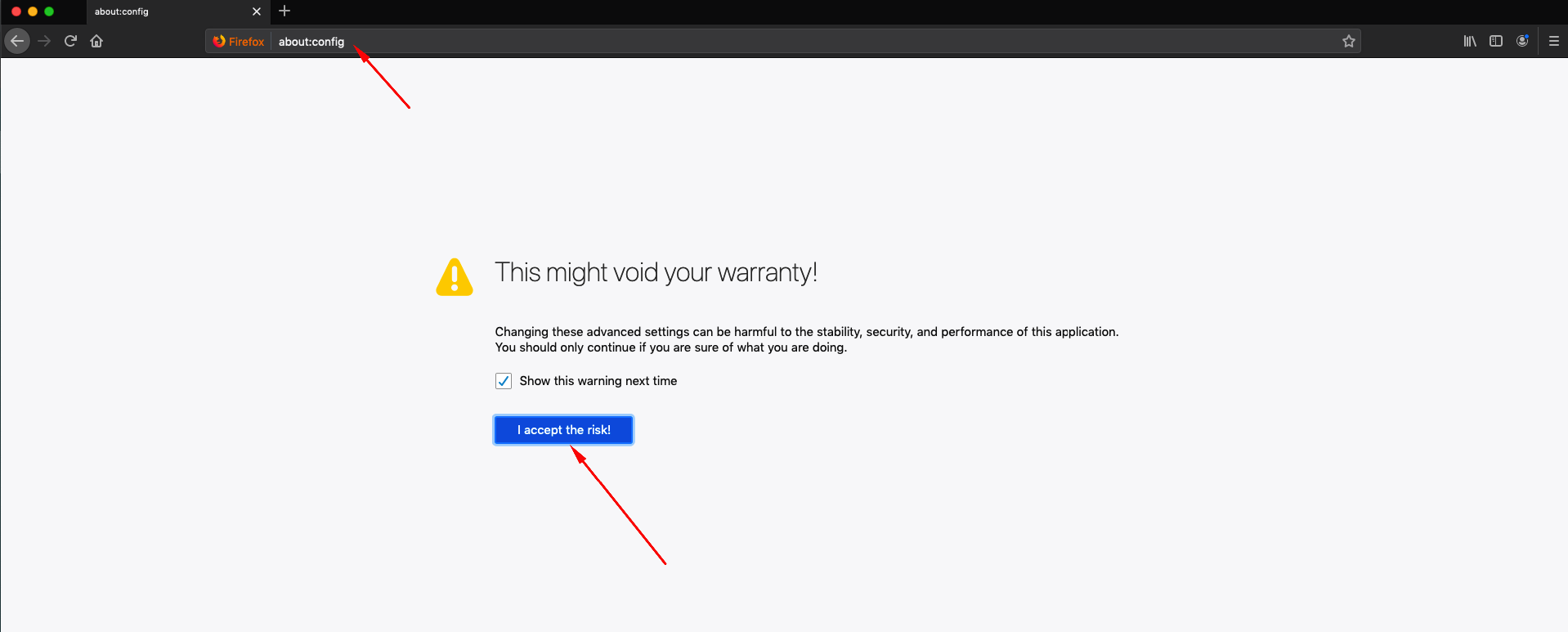
Task: Minimize window with the yellow button
Action: point(33,11)
